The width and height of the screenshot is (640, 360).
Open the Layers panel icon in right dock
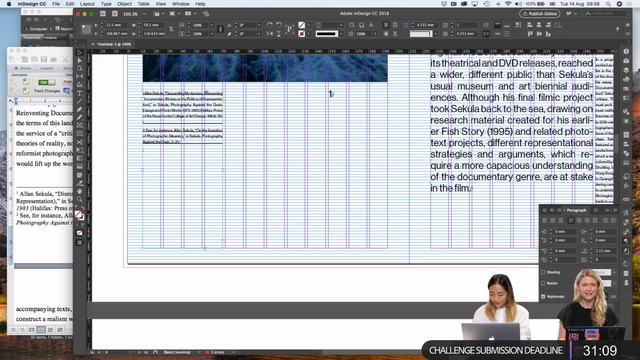pyautogui.click(x=626, y=70)
